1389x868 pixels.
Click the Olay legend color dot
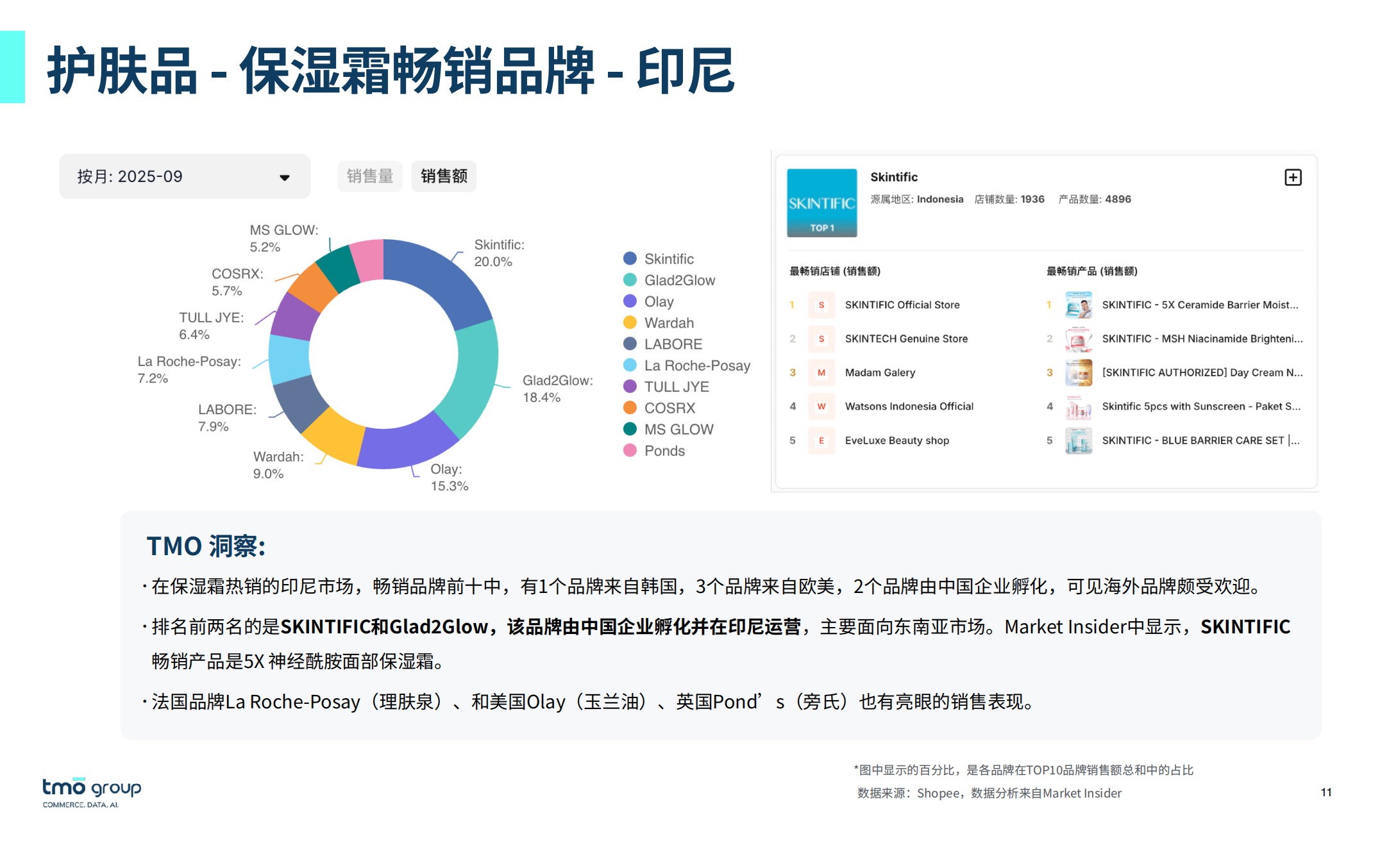tap(630, 301)
